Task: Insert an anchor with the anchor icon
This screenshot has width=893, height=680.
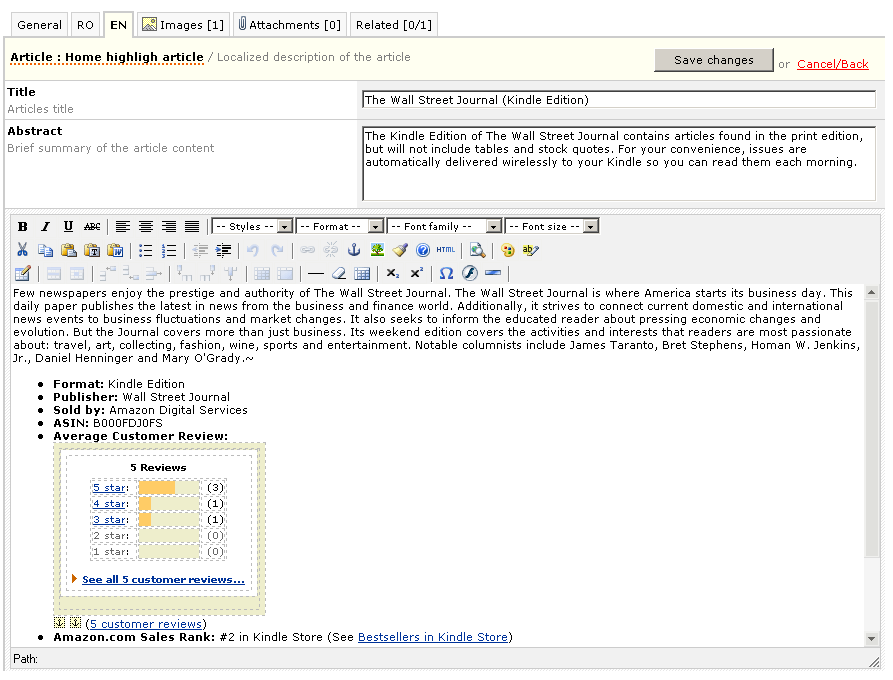Action: coord(354,249)
